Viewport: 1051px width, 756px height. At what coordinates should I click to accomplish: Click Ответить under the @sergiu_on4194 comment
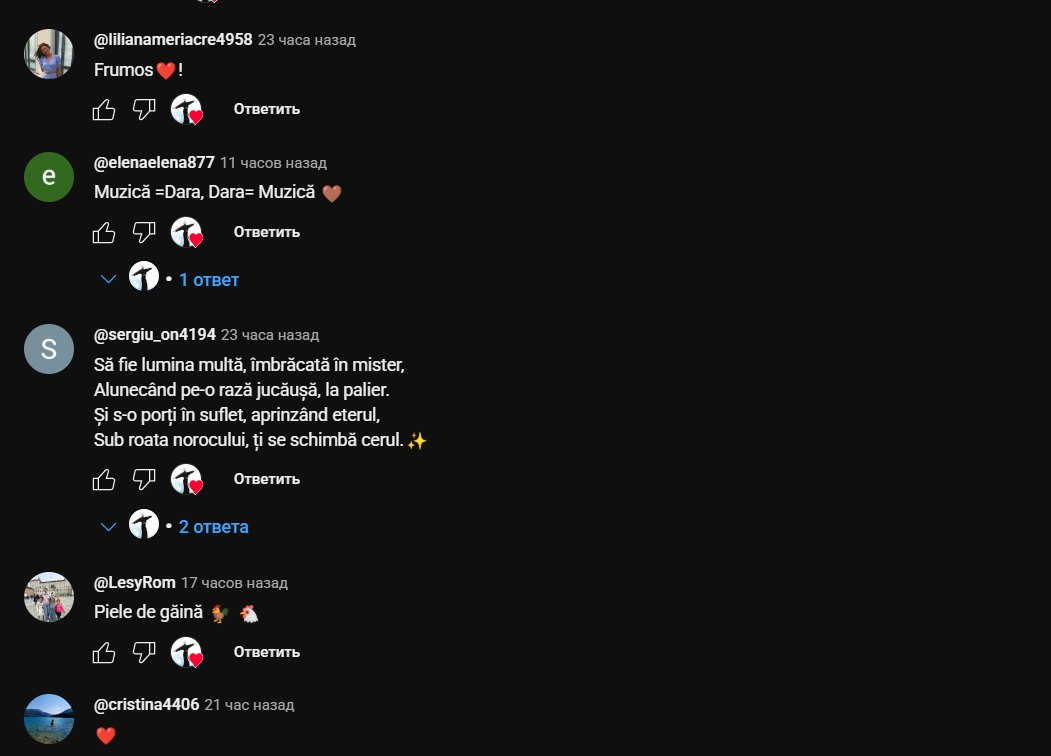click(267, 479)
